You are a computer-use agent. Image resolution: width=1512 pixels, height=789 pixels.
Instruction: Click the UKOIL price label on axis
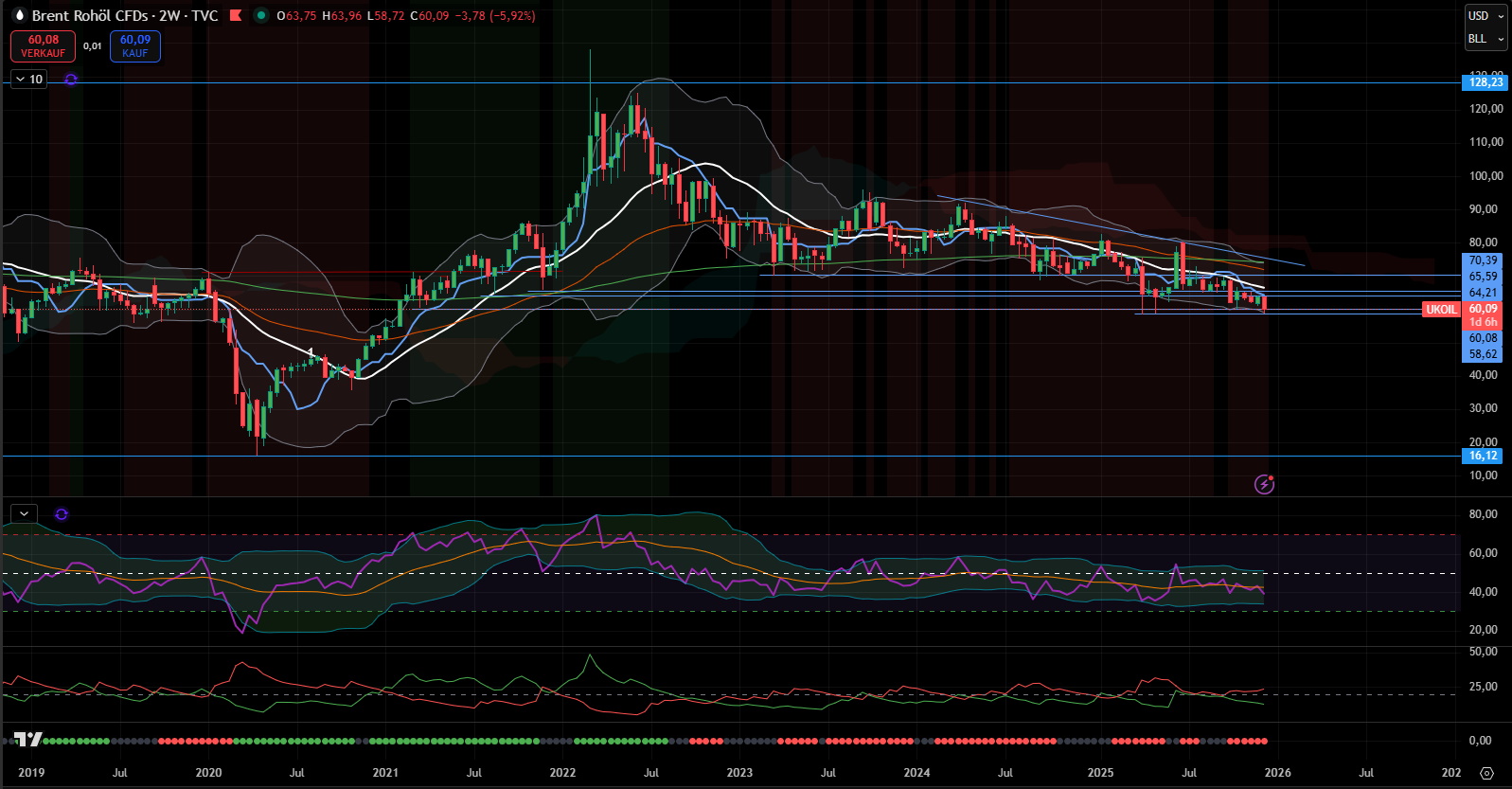pos(1441,310)
